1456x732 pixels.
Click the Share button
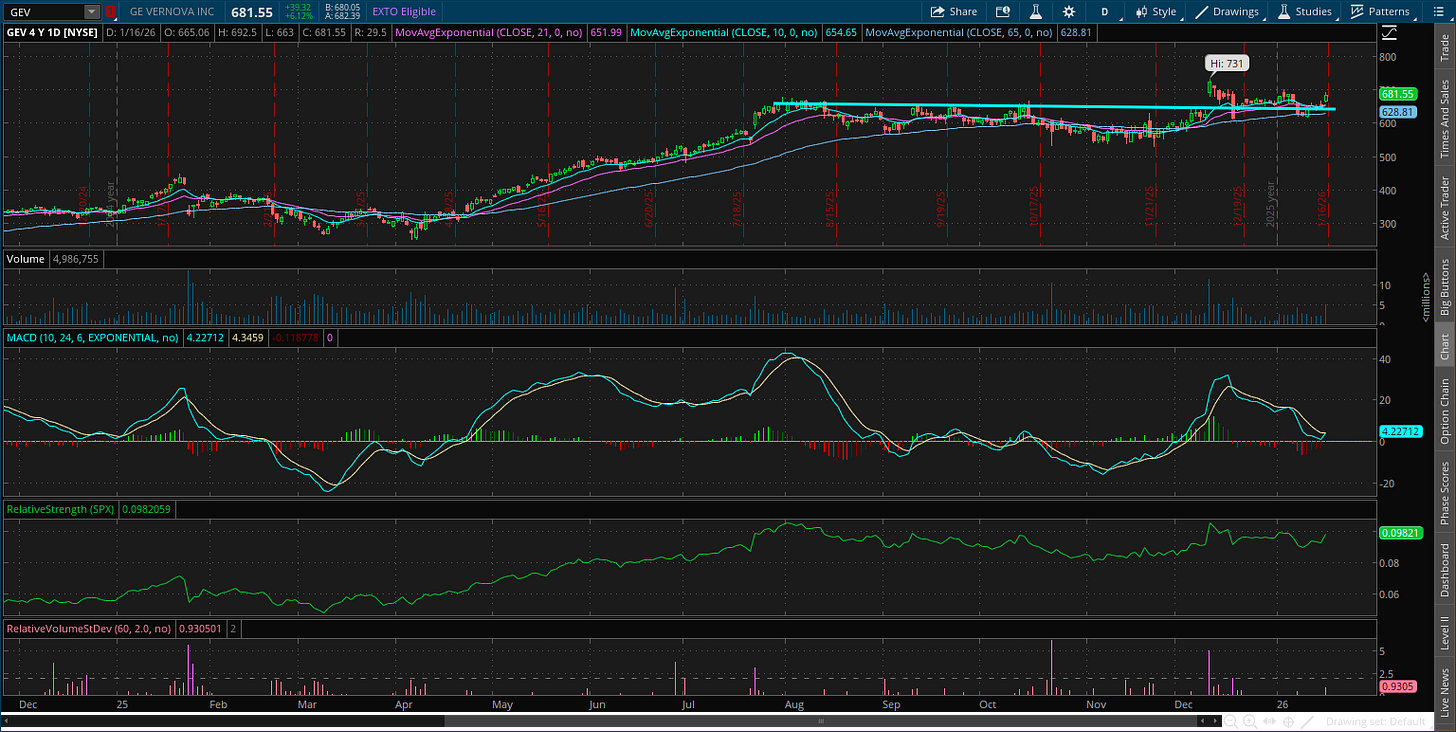click(x=953, y=12)
